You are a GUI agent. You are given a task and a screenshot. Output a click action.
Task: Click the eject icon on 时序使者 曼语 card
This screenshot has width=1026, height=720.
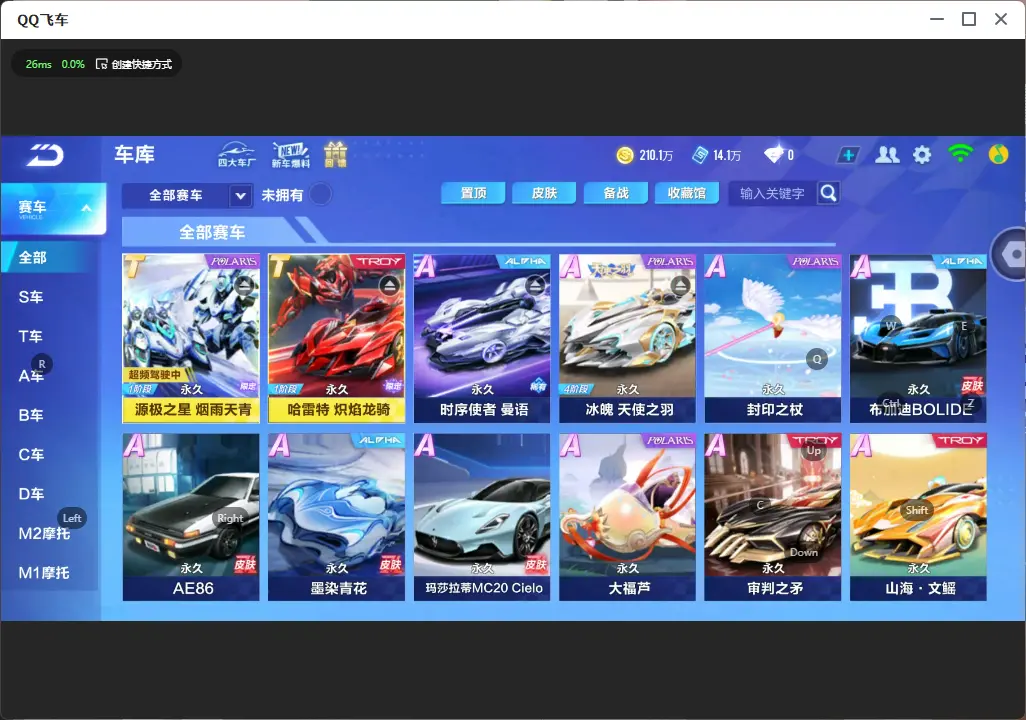point(535,285)
